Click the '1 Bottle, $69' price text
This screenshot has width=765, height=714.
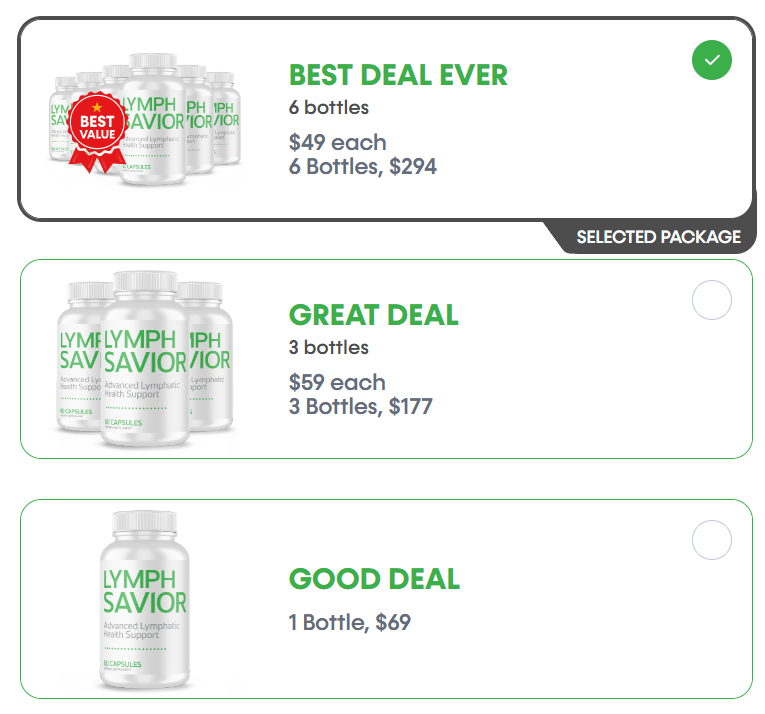(x=349, y=622)
